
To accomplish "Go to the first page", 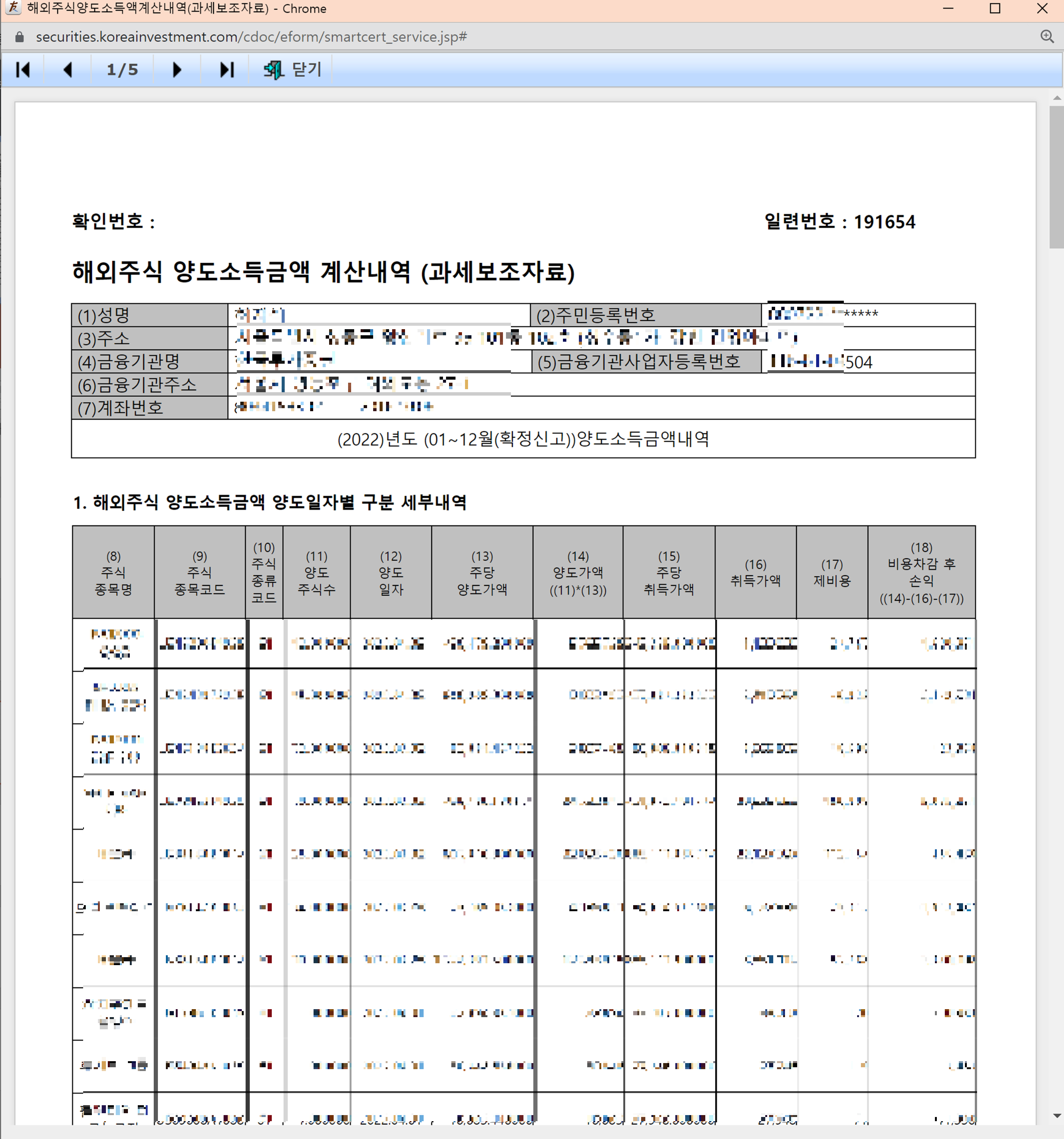I will pyautogui.click(x=23, y=70).
